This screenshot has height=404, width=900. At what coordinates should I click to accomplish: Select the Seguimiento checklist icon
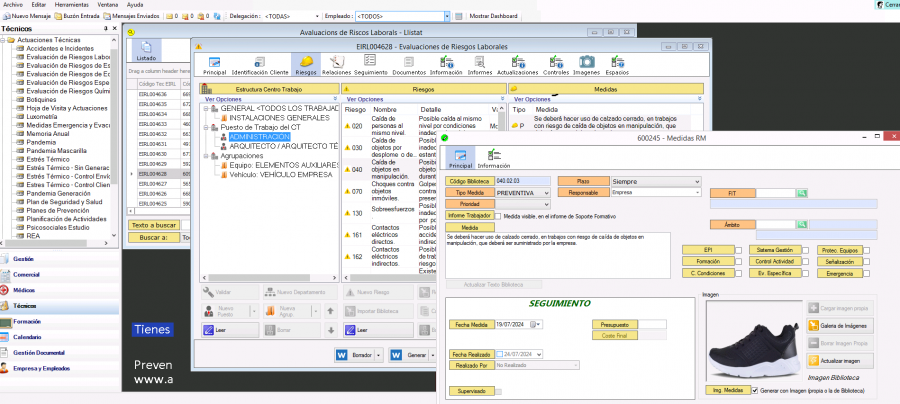coord(369,66)
